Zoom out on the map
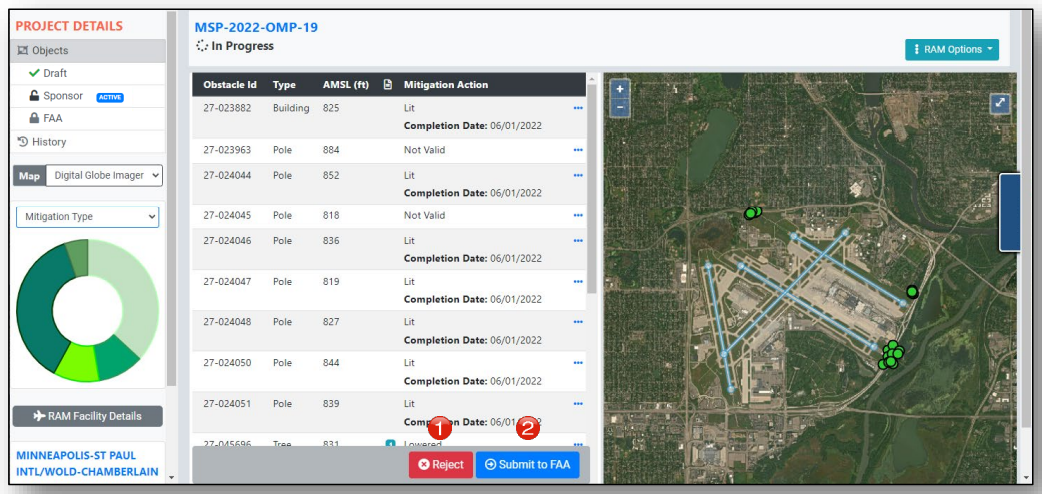The height and width of the screenshot is (494, 1042). click(620, 106)
